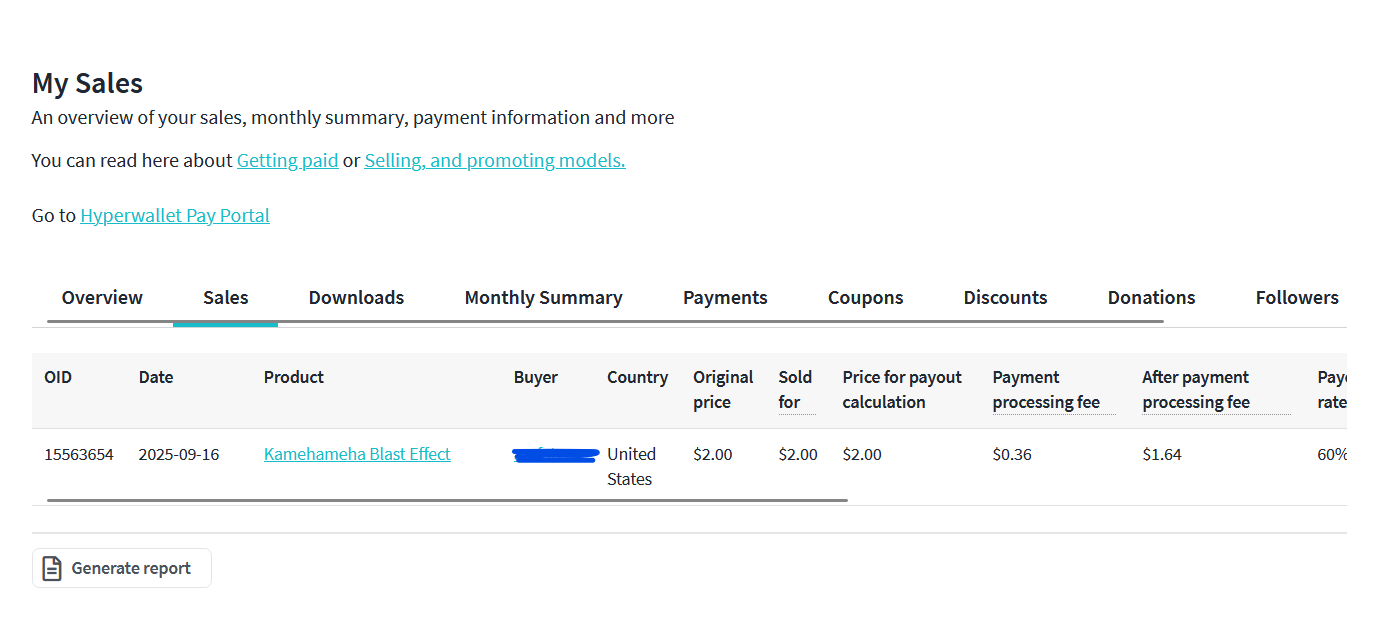The height and width of the screenshot is (617, 1393).
Task: Open the Overview tab
Action: (102, 298)
